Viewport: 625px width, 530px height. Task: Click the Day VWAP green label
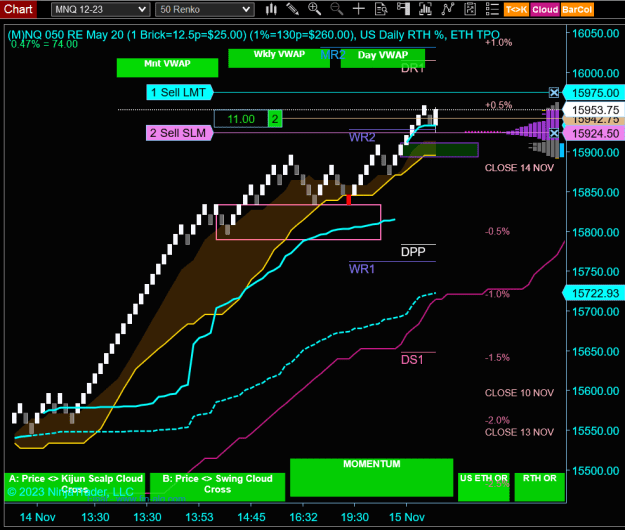click(x=383, y=58)
